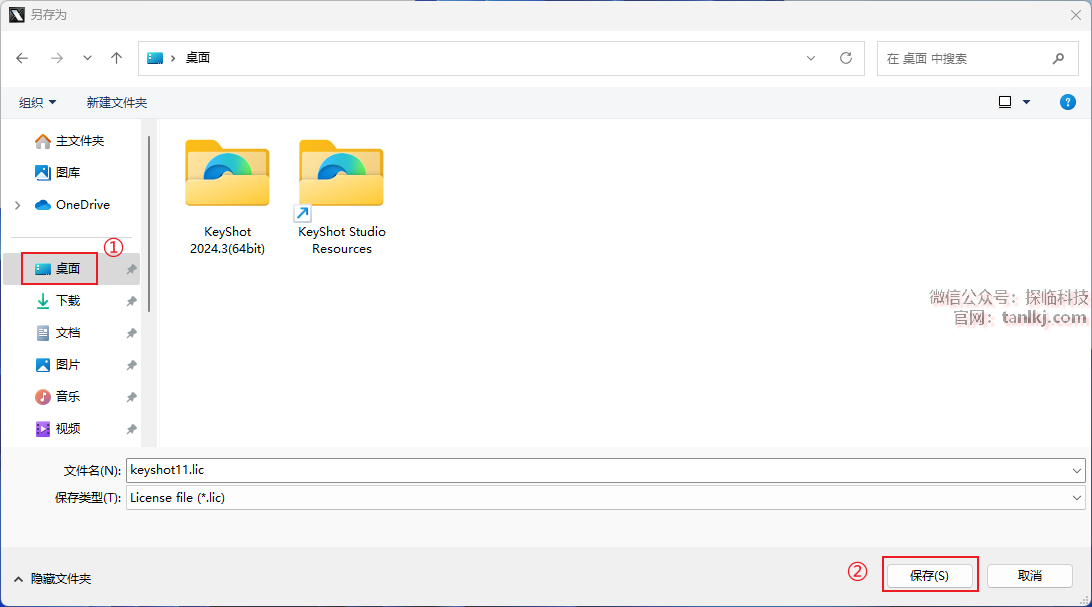The width and height of the screenshot is (1092, 607).
Task: Click the pin icon beside 音乐
Action: (131, 397)
